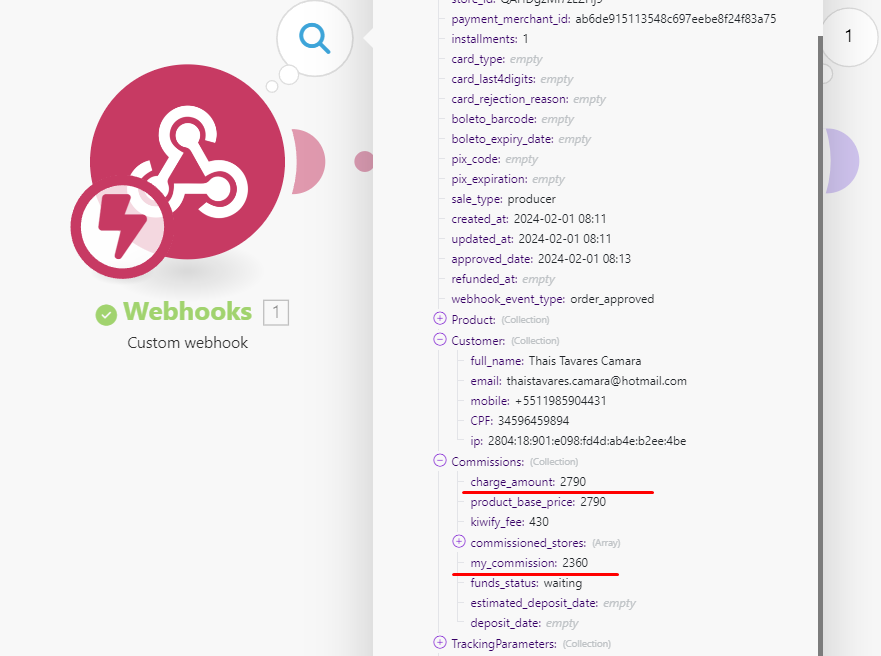Click the commissioned_stores label text

(528, 543)
